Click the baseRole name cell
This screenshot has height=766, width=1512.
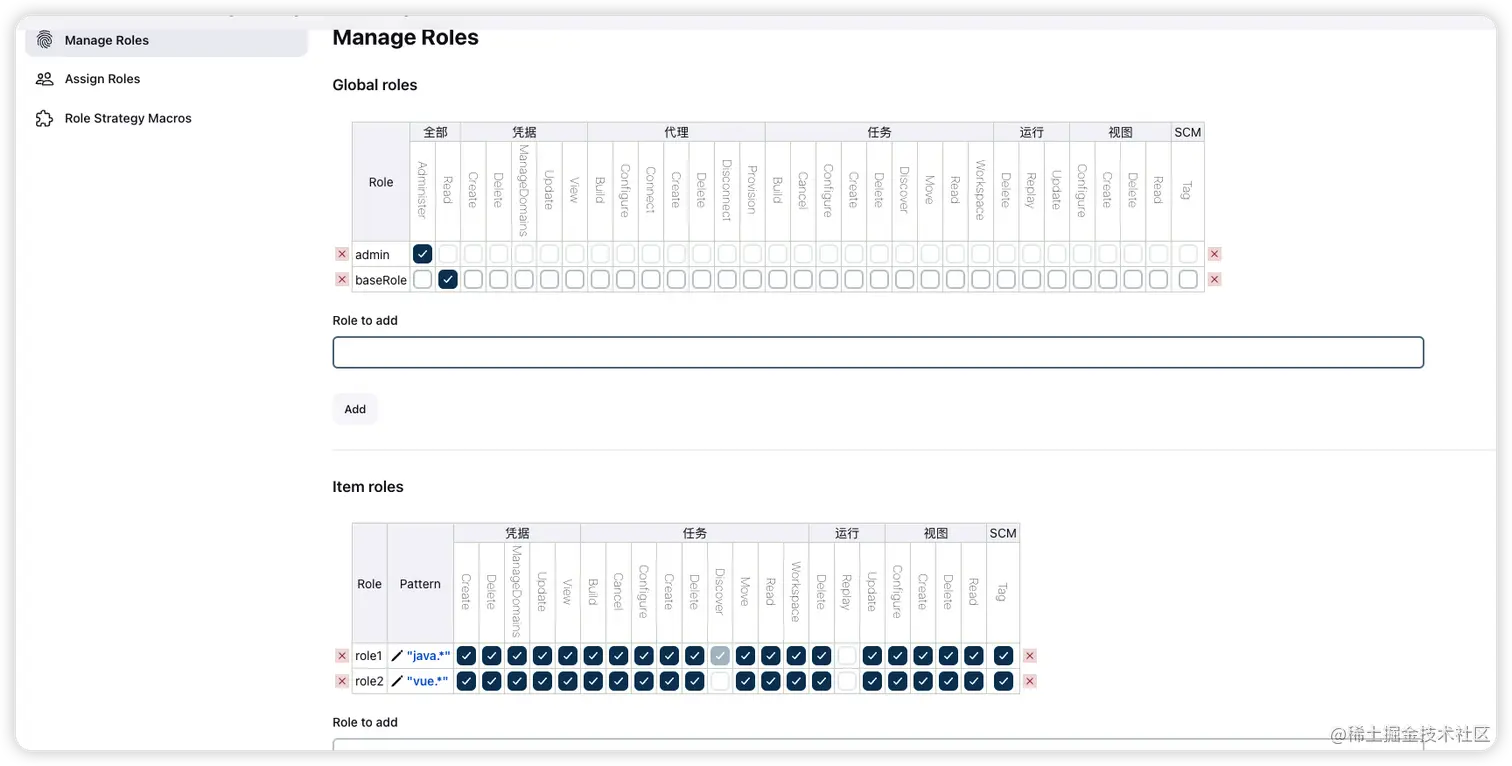(x=381, y=280)
